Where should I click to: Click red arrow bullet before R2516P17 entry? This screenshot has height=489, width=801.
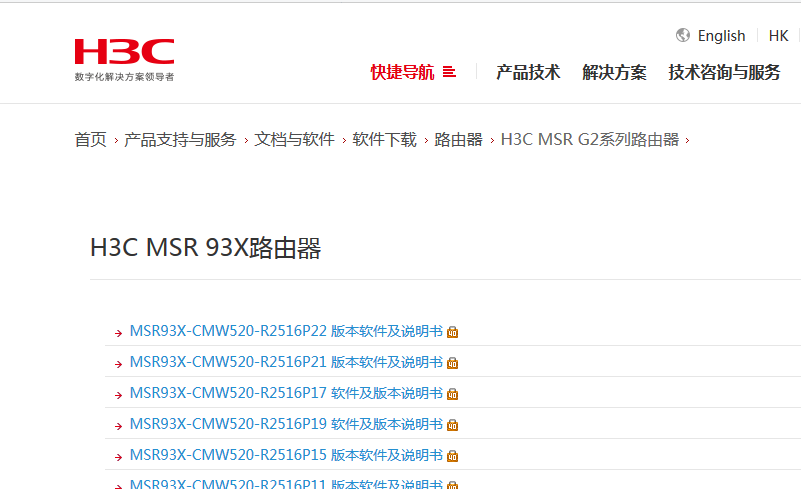point(119,395)
